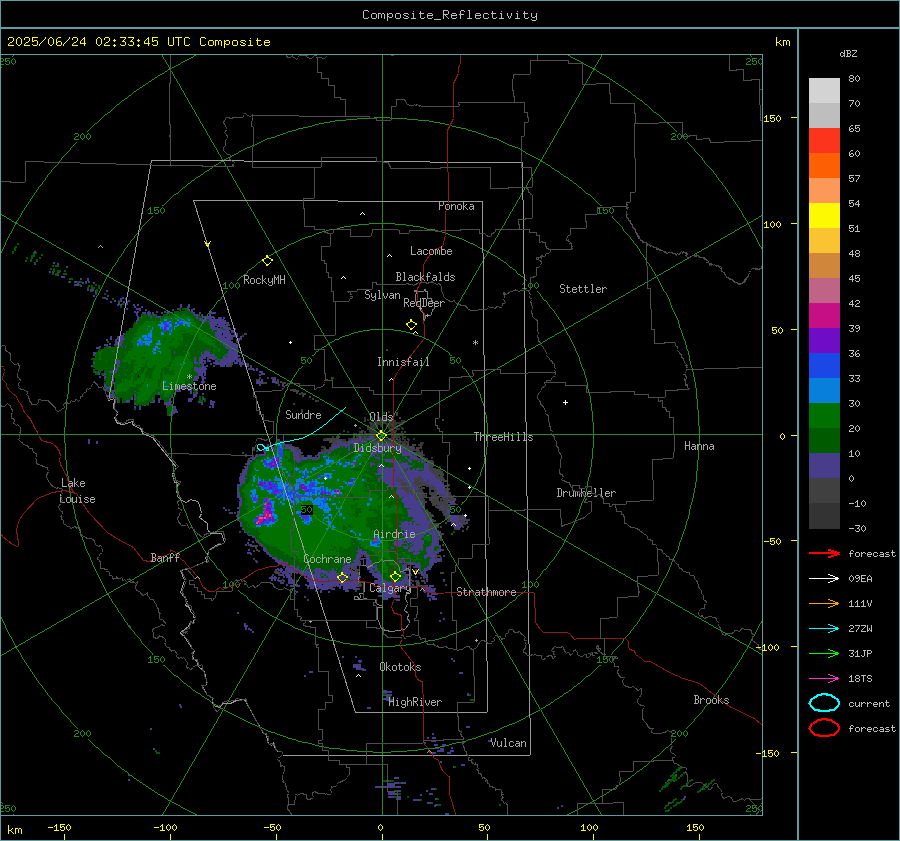The width and height of the screenshot is (900, 841).
Task: Click the cyan current ellipse symbol
Action: coord(824,703)
